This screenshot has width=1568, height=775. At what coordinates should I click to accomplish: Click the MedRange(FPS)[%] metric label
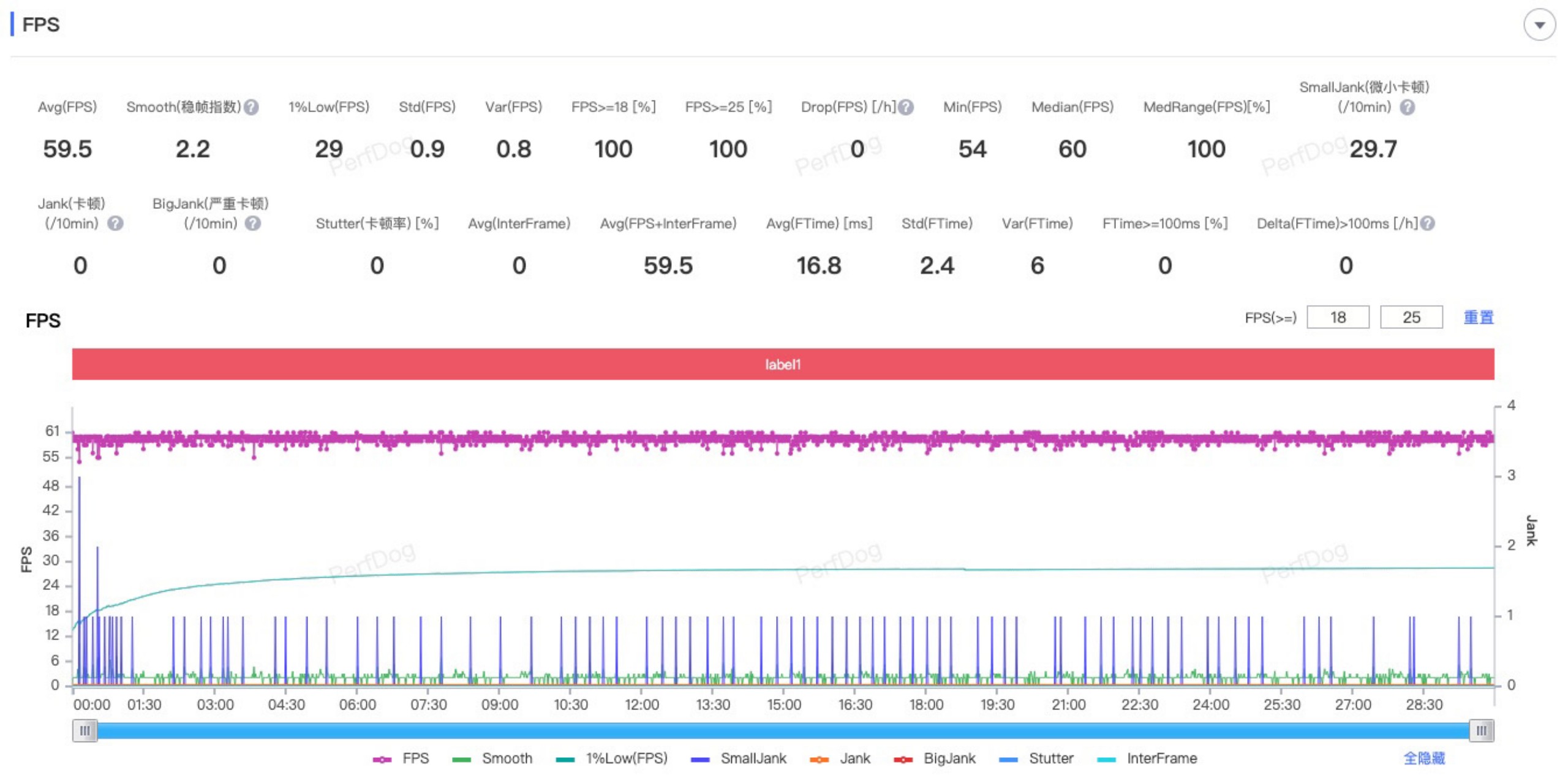[1206, 107]
